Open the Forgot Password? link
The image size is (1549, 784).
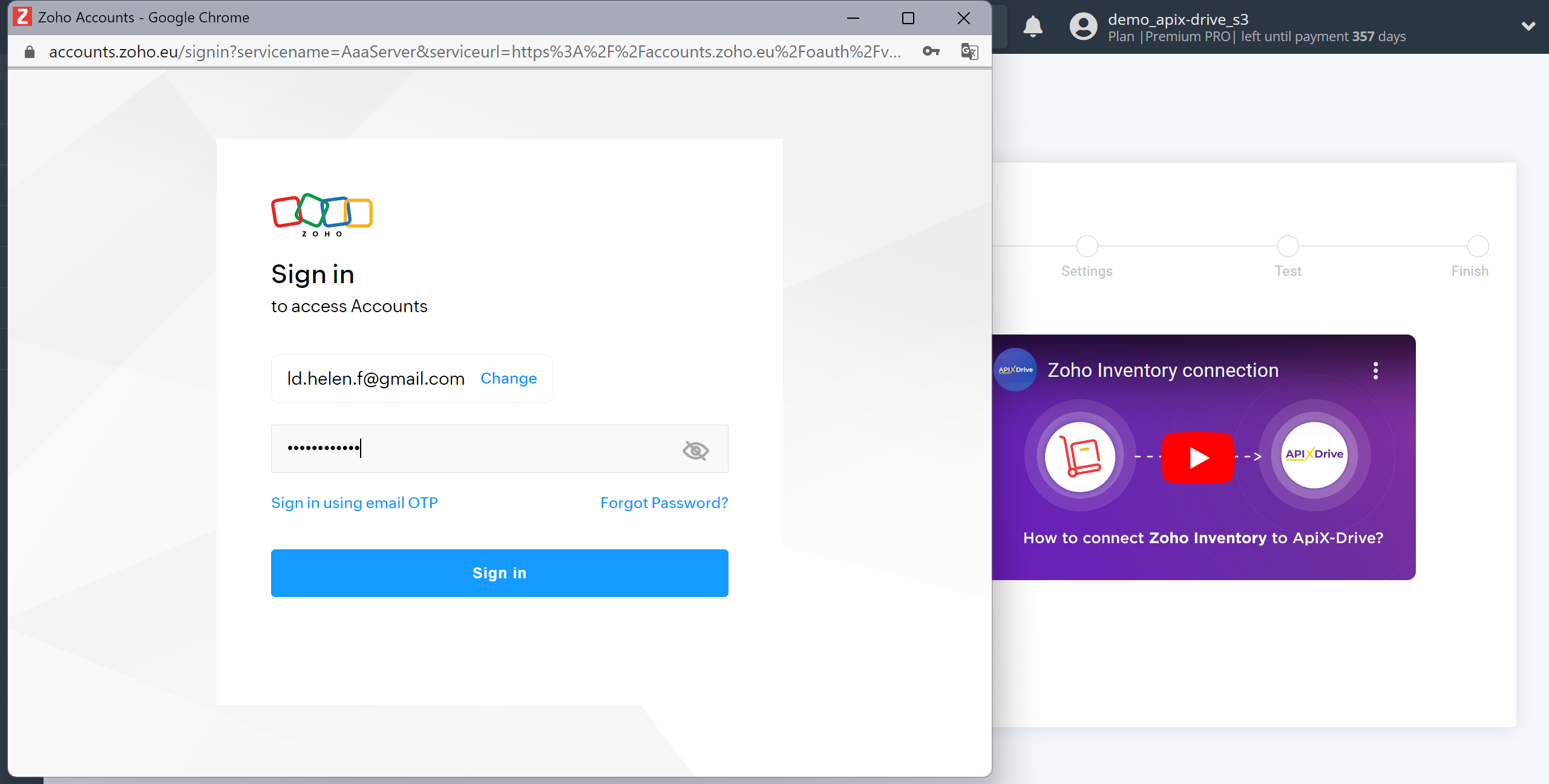664,503
